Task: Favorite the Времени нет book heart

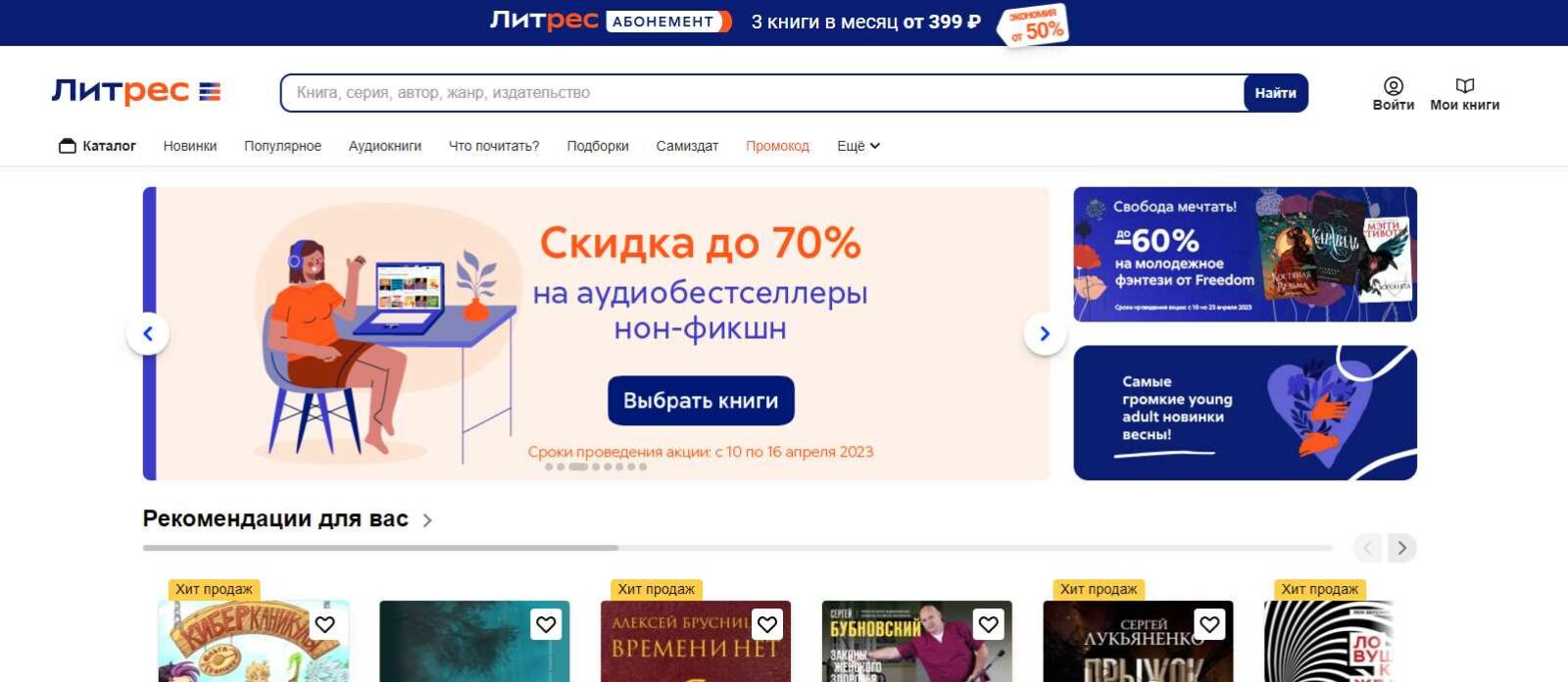Action: pos(767,624)
